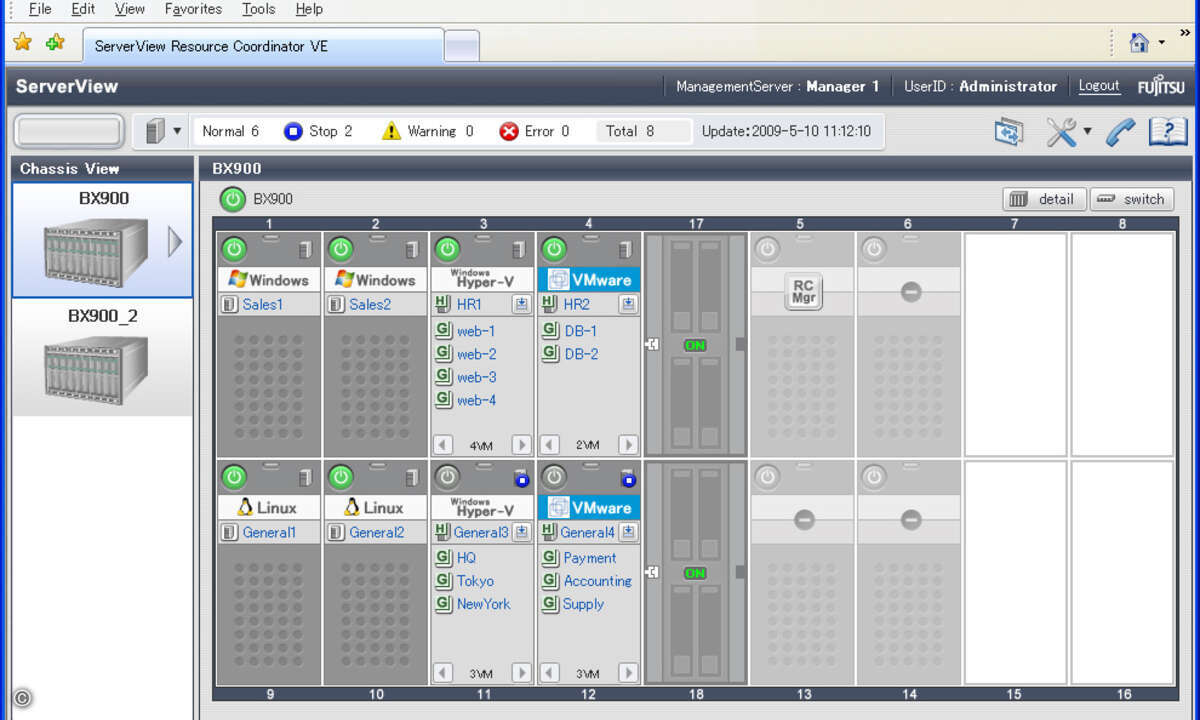Viewport: 1200px width, 720px height.
Task: Click the guest icon beside web-1
Action: click(x=444, y=331)
